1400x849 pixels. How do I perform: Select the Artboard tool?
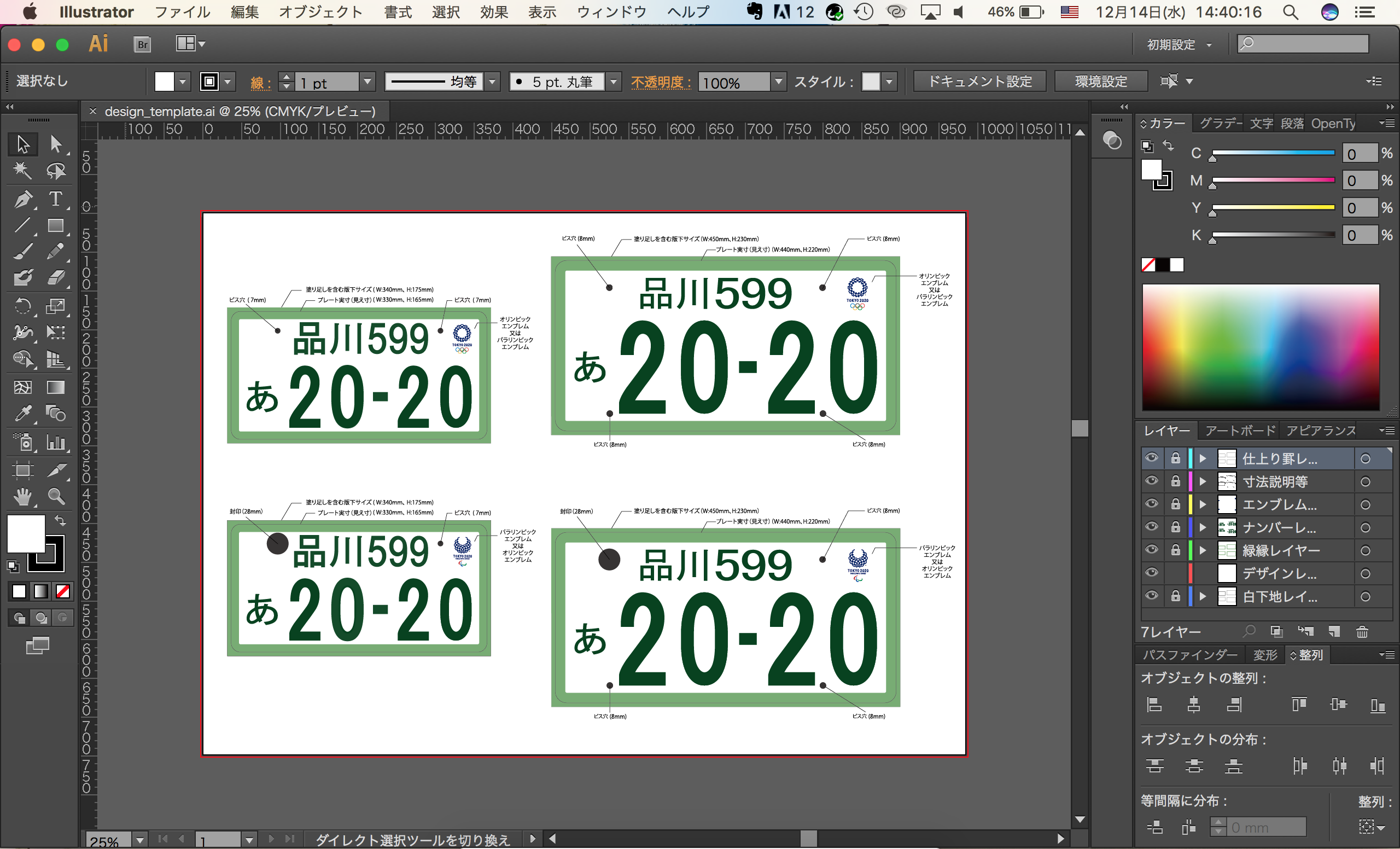pos(23,469)
